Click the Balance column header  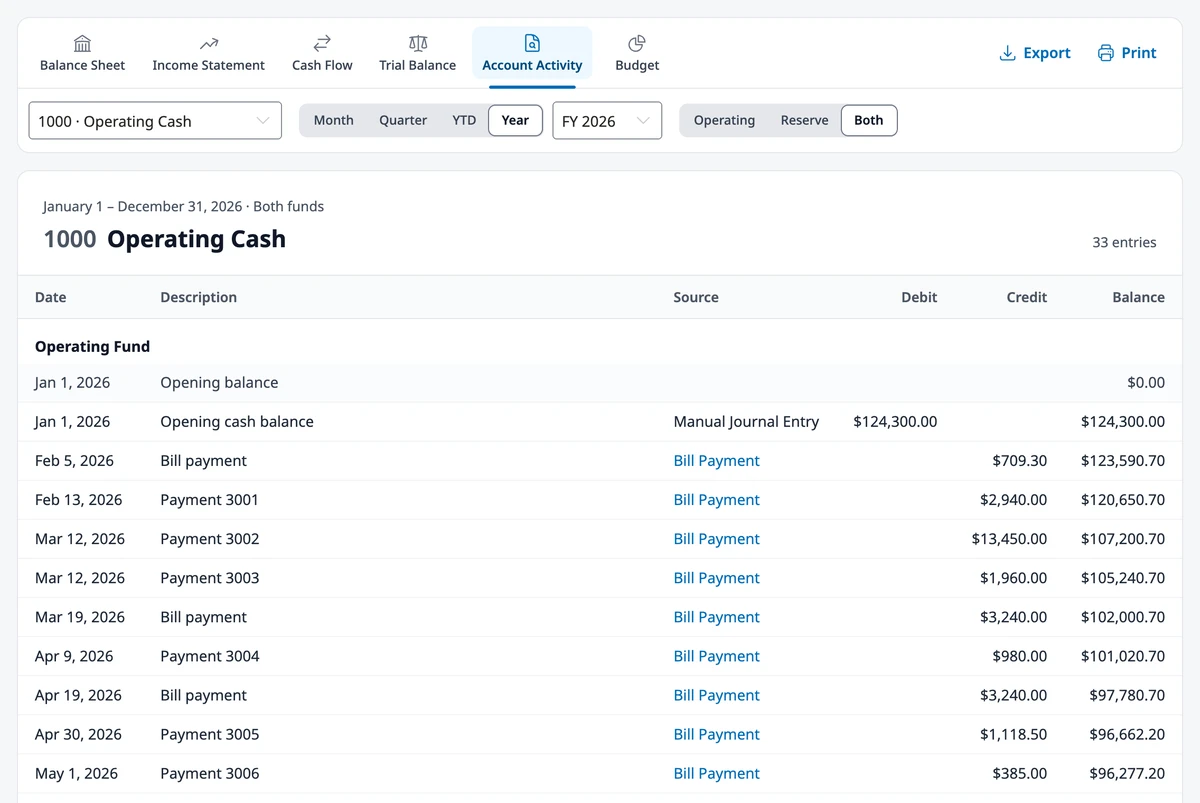click(x=1138, y=297)
